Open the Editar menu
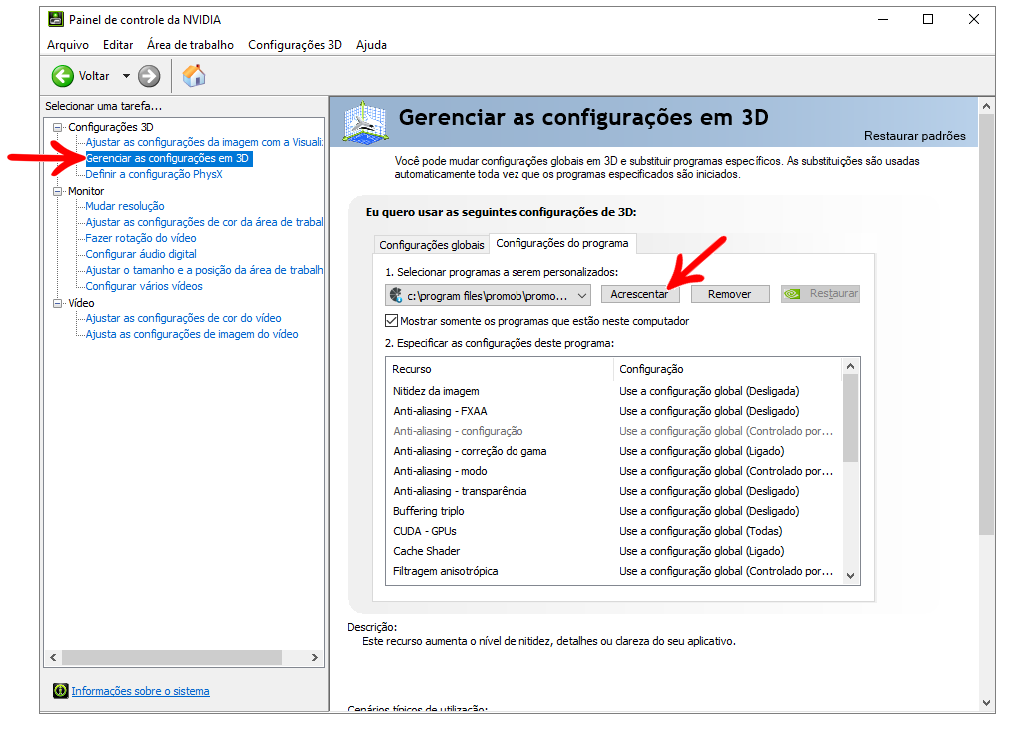 tap(118, 45)
